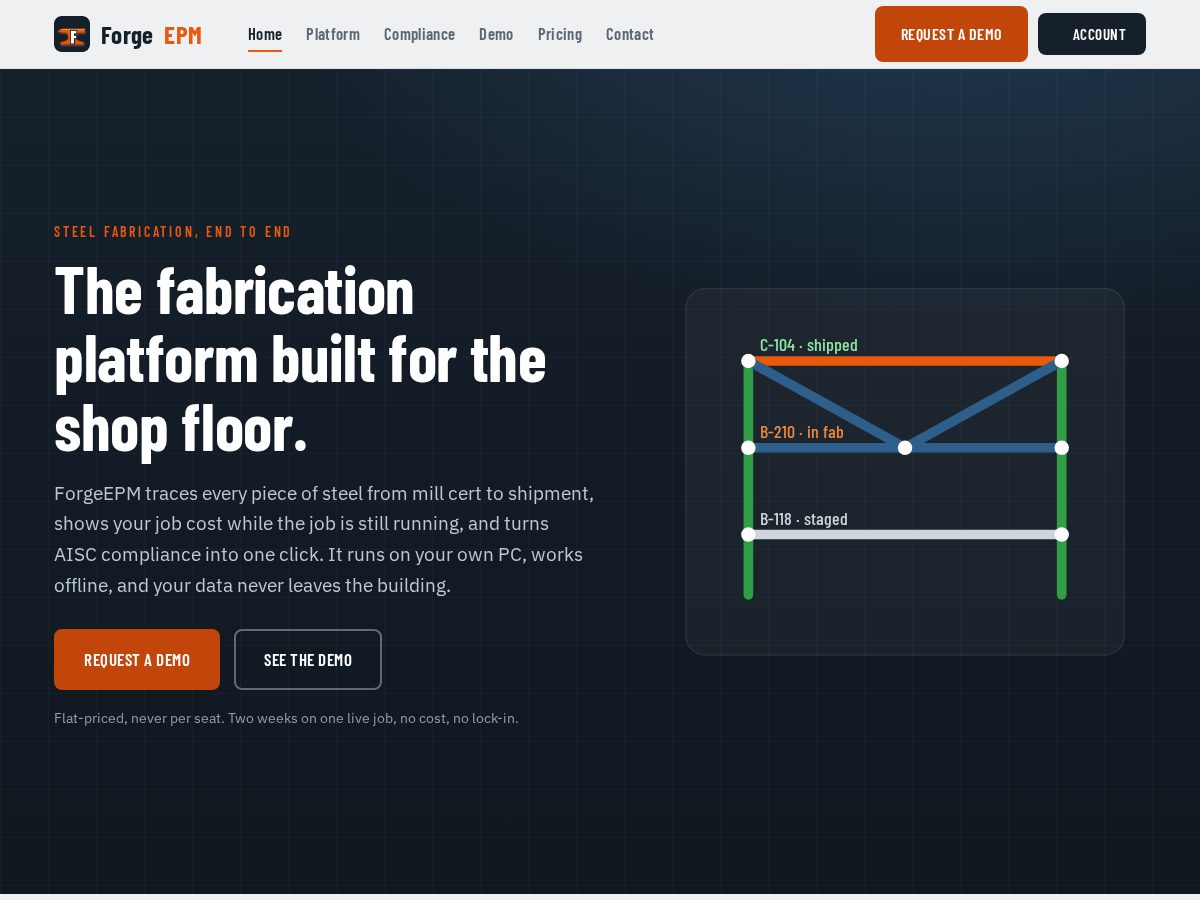
Task: Click the 'B-210 · in fab' label
Action: (802, 432)
